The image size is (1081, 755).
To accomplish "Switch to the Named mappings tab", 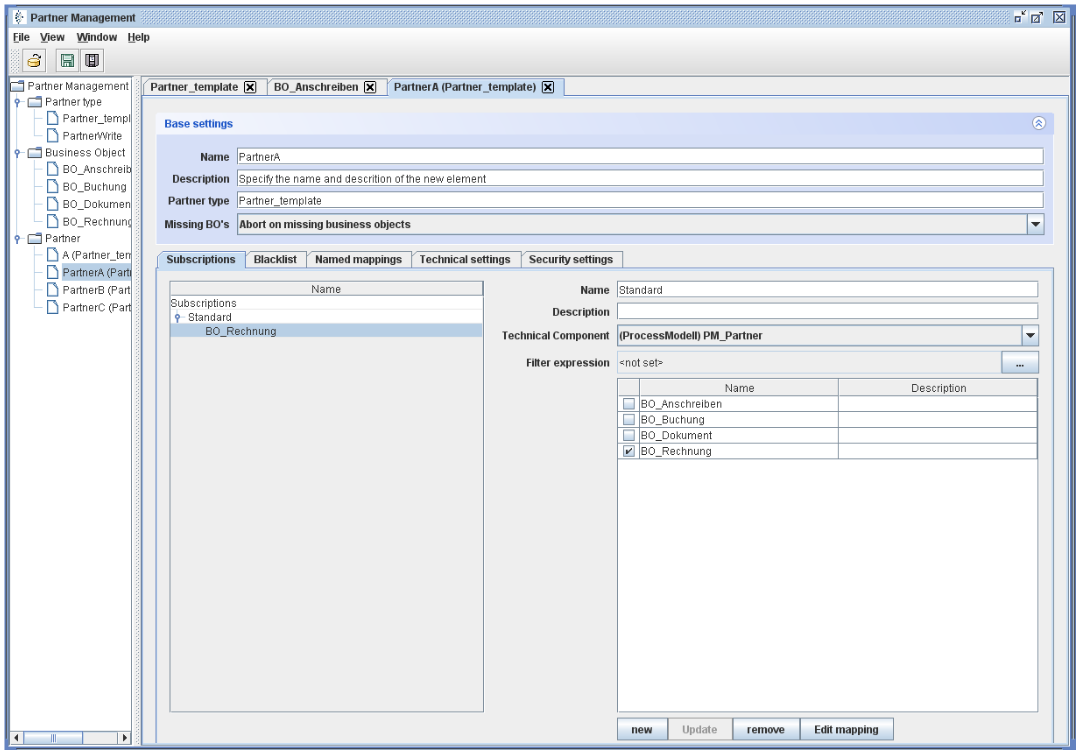I will tap(358, 259).
